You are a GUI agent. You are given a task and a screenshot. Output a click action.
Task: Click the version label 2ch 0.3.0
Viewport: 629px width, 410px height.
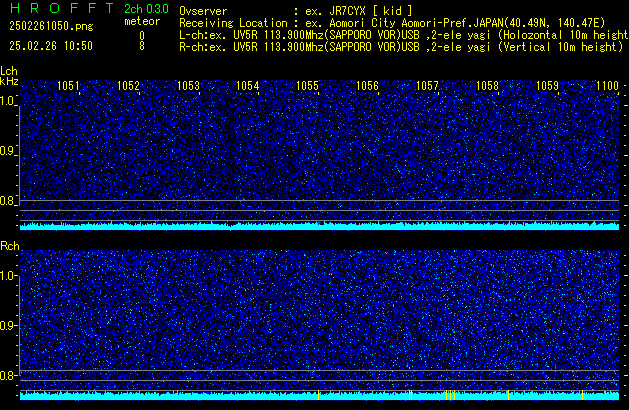[x=146, y=9]
